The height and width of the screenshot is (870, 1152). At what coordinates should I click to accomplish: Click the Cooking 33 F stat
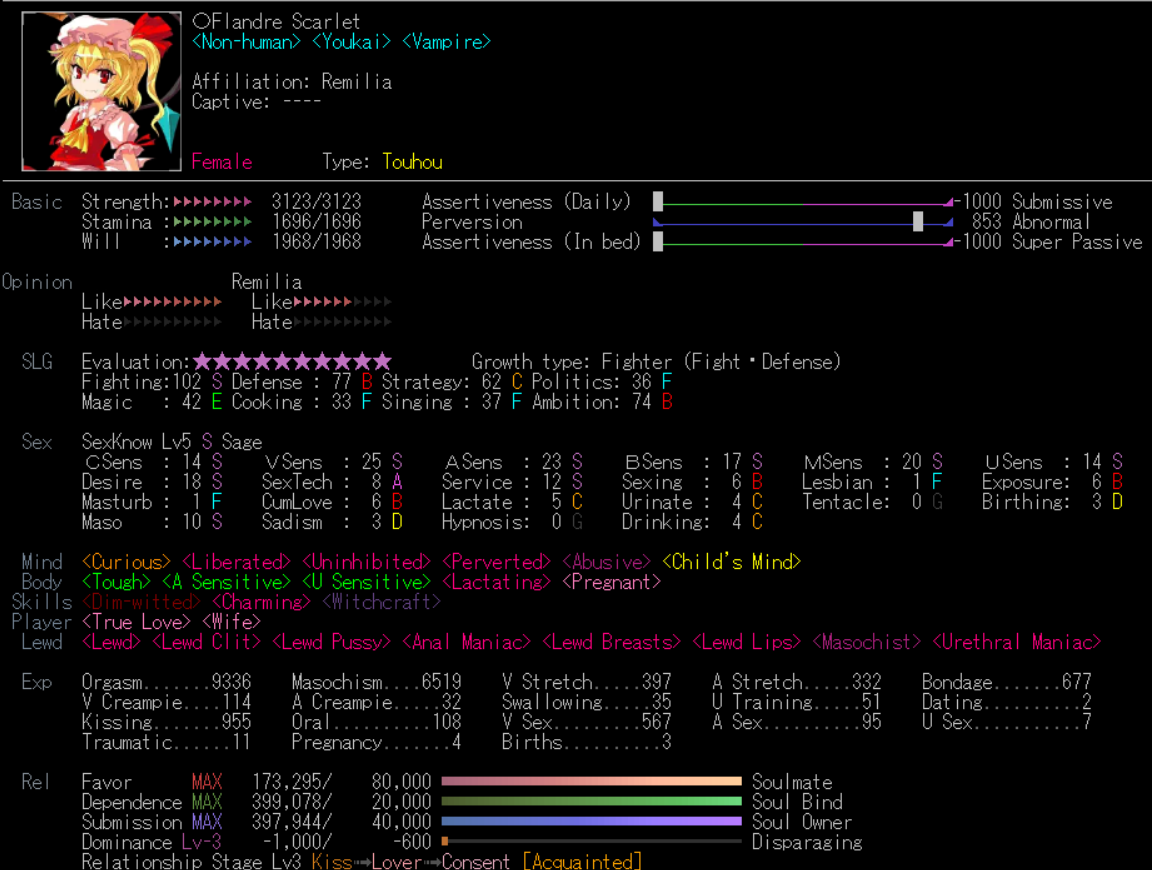pos(303,402)
